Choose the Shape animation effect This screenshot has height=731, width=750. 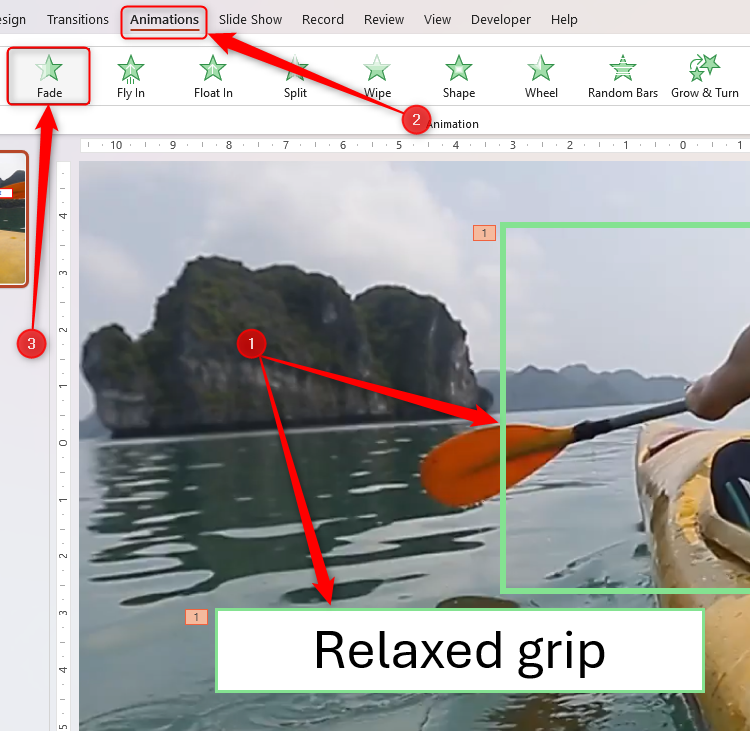pos(459,76)
